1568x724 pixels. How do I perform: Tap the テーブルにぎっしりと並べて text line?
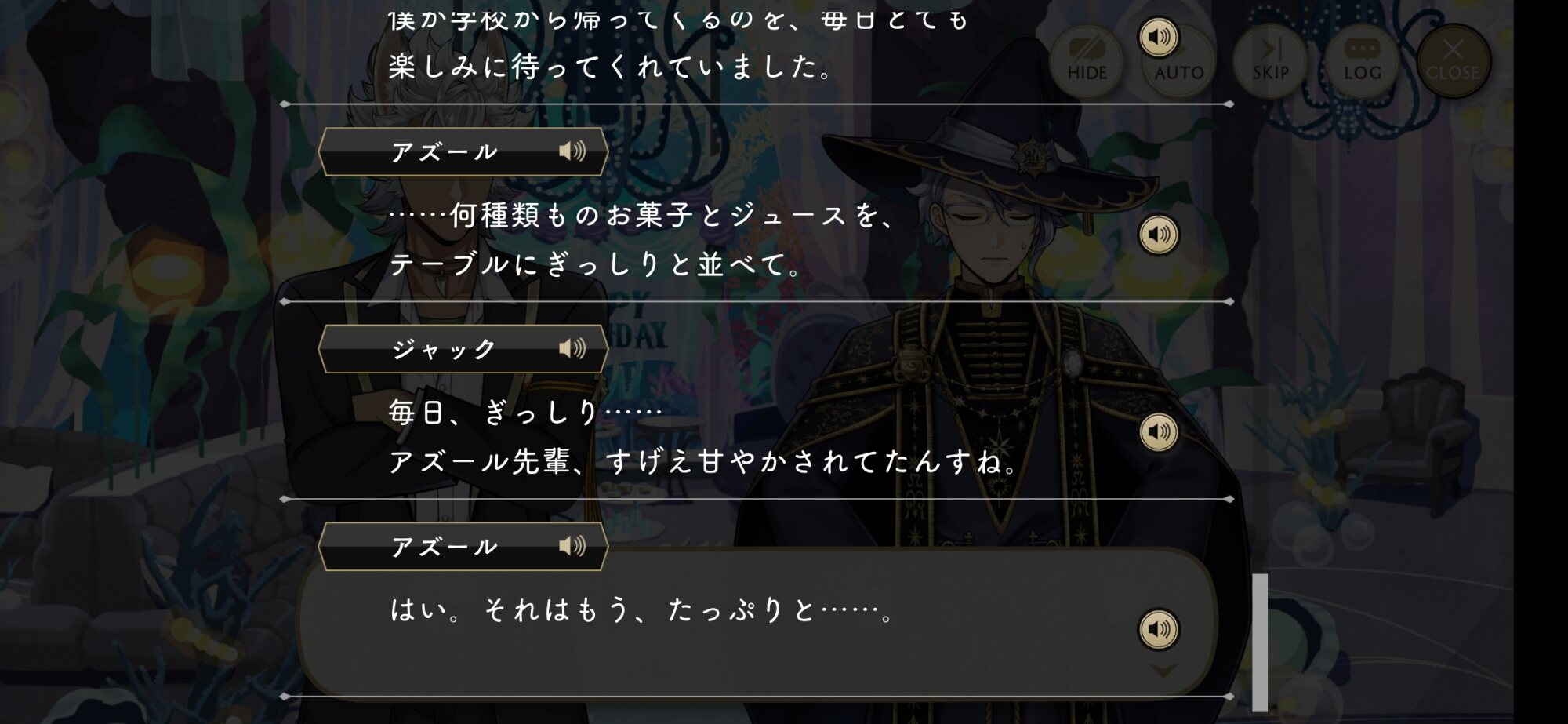tap(597, 264)
